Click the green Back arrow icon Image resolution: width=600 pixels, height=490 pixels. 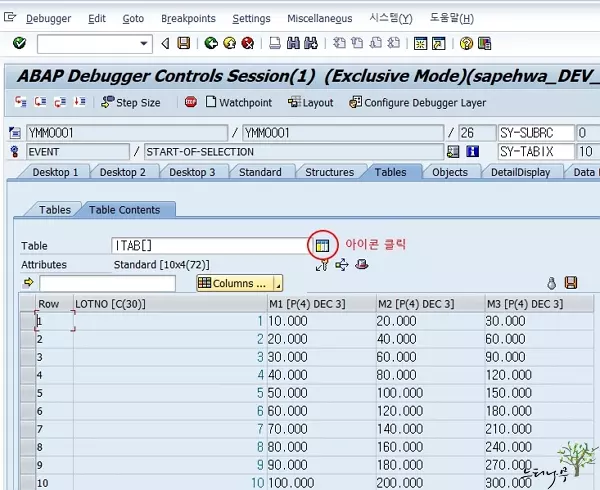click(211, 43)
